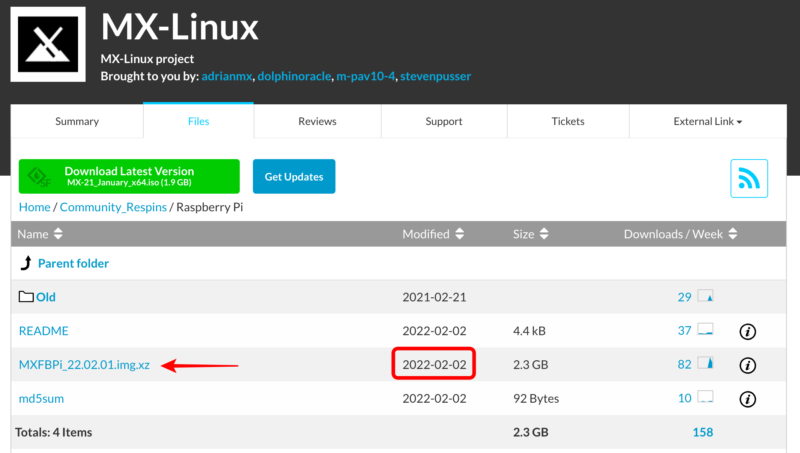Go to the Support tab

click(x=444, y=121)
